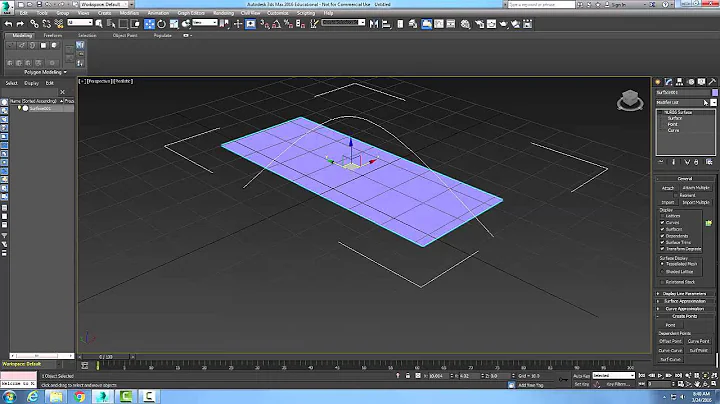Select the Select and Link tool

(x=34, y=24)
